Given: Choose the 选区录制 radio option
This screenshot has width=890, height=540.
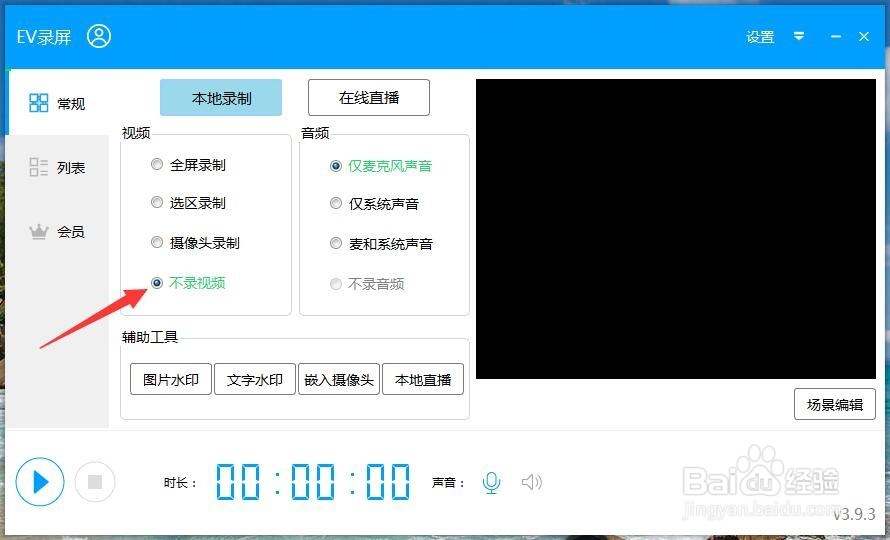Looking at the screenshot, I should 188,203.
